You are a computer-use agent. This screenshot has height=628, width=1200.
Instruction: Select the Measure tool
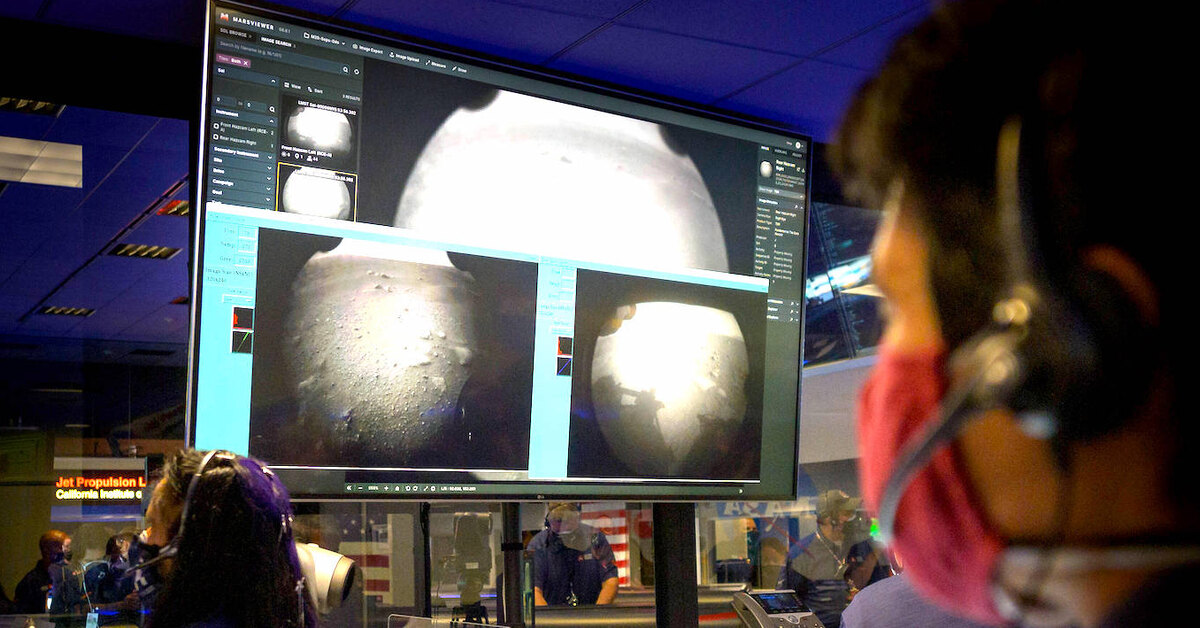(427, 62)
